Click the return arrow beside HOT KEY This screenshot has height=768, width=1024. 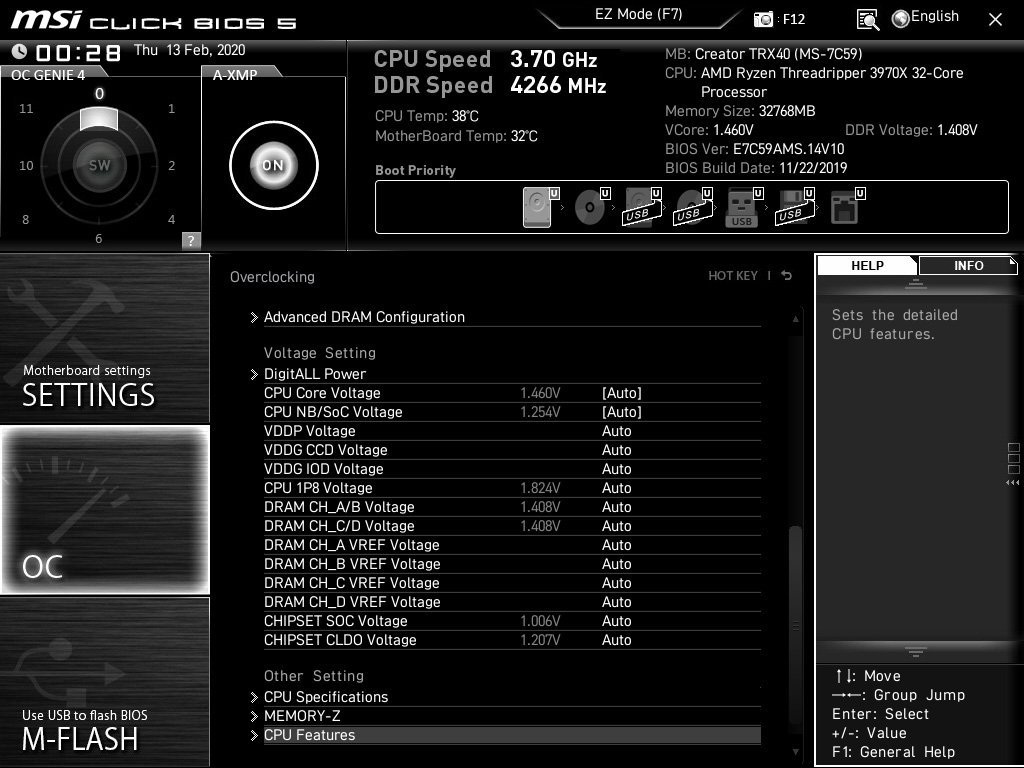point(786,276)
